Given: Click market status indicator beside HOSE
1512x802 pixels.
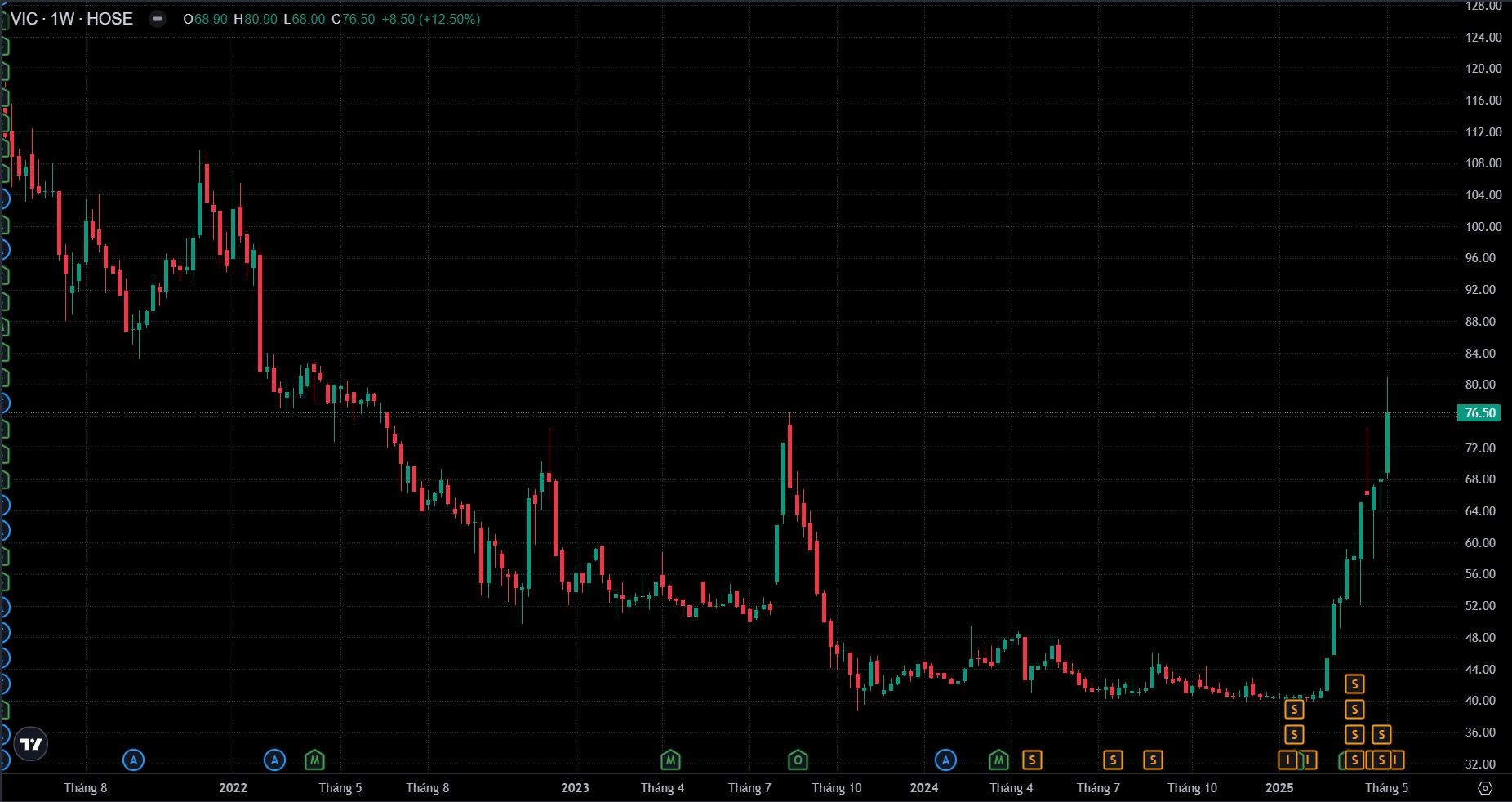Looking at the screenshot, I should tap(158, 19).
